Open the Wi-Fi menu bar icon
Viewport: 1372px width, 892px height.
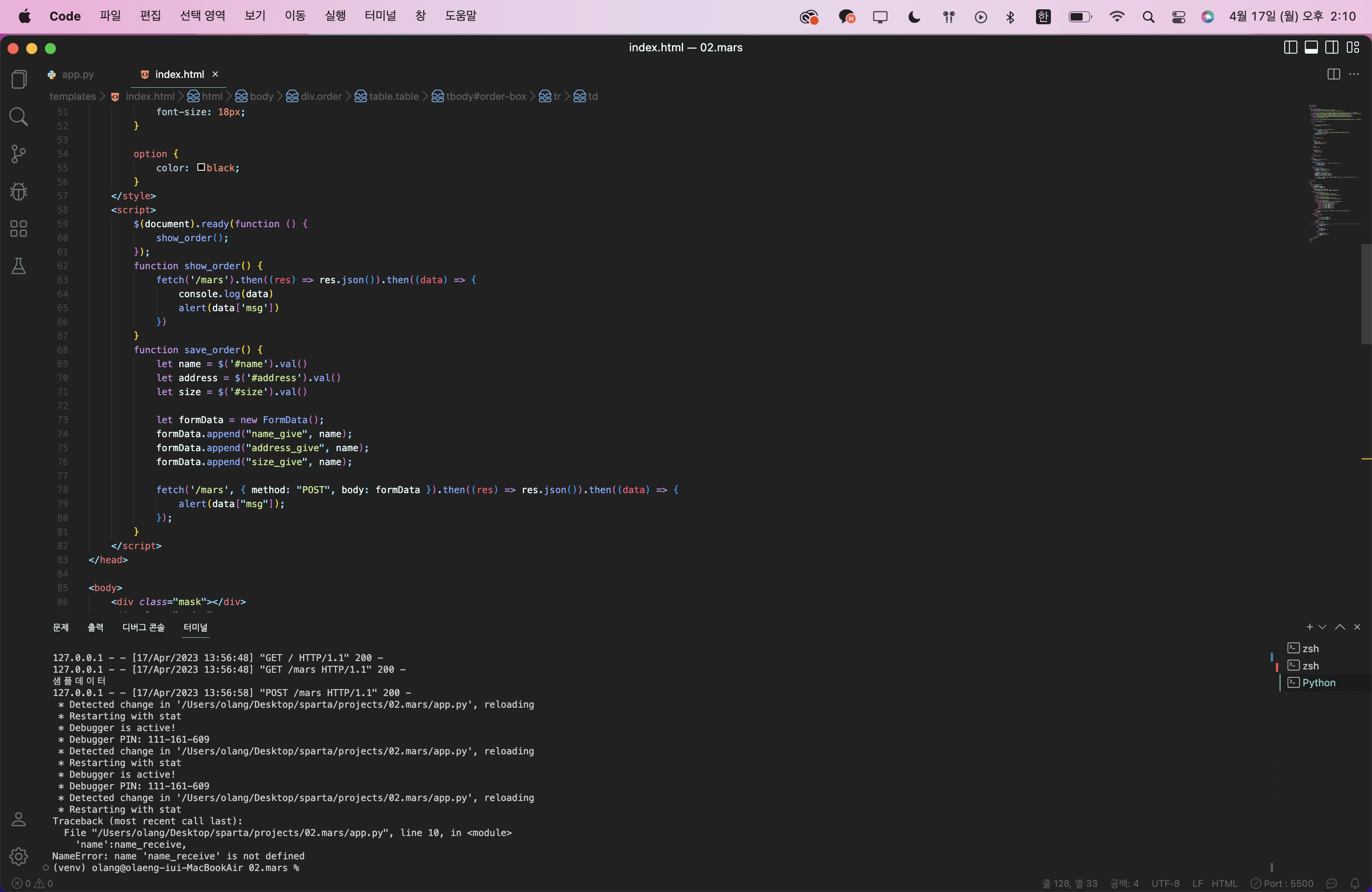pos(1117,17)
